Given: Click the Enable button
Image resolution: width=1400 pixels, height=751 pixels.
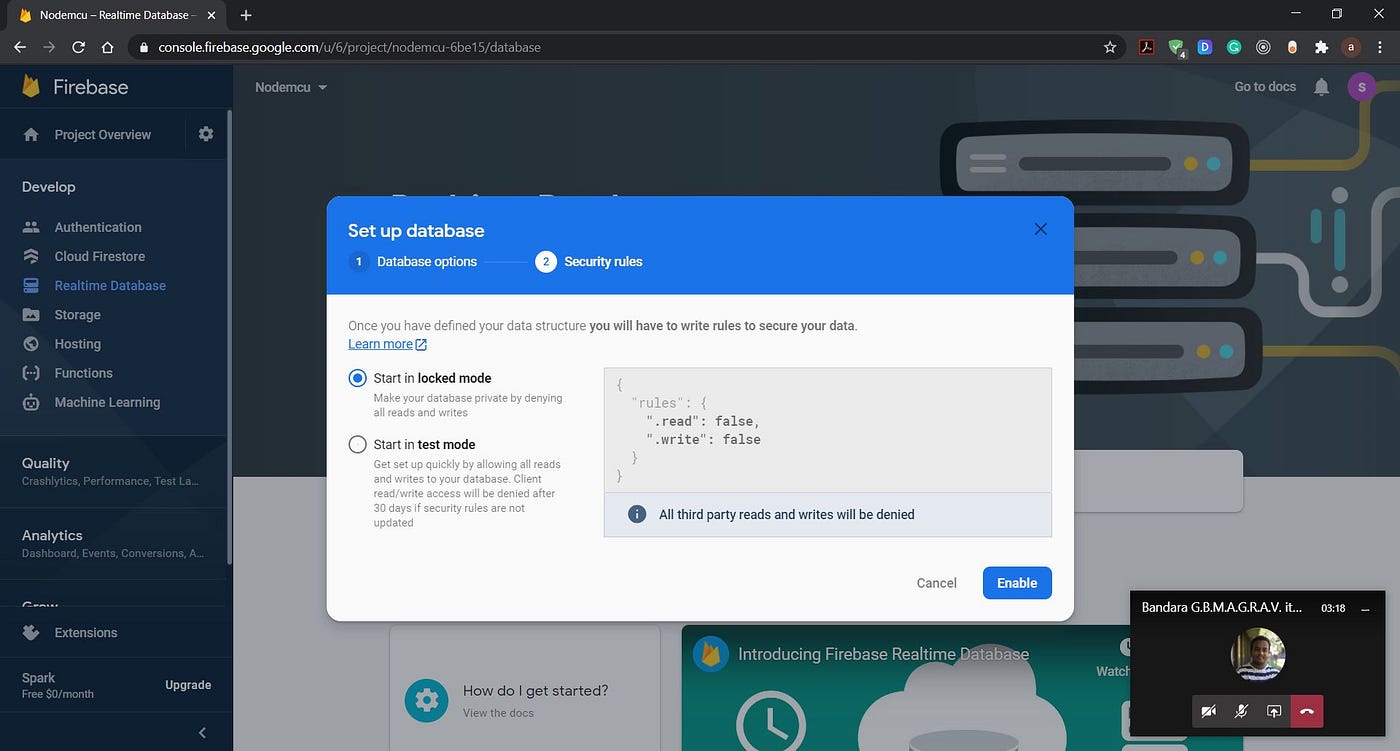Looking at the screenshot, I should 1017,583.
